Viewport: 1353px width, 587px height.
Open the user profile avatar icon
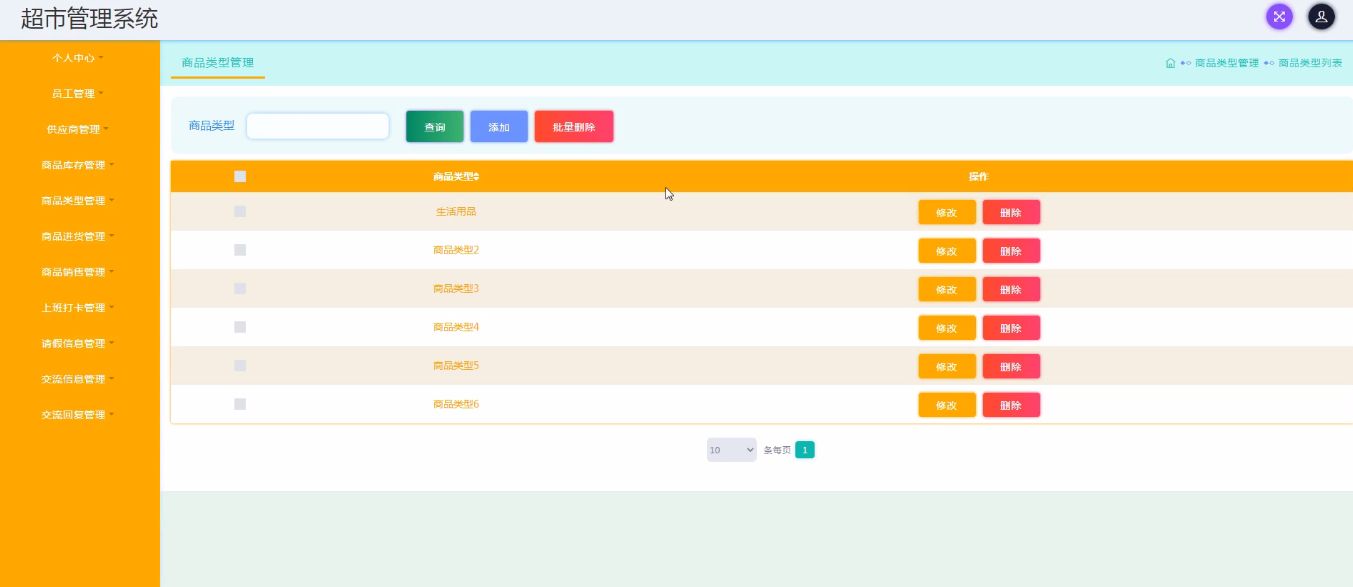point(1322,16)
